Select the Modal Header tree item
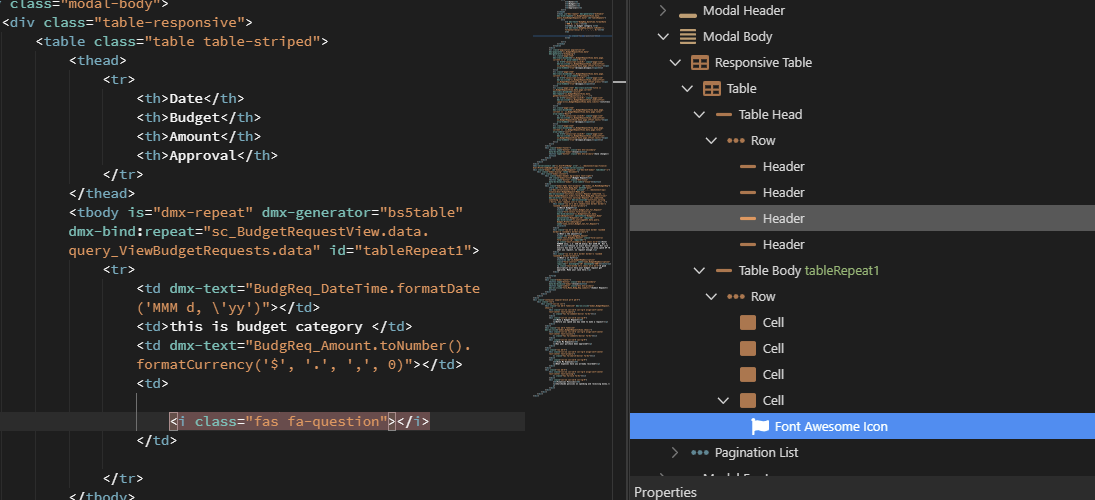 (x=744, y=11)
